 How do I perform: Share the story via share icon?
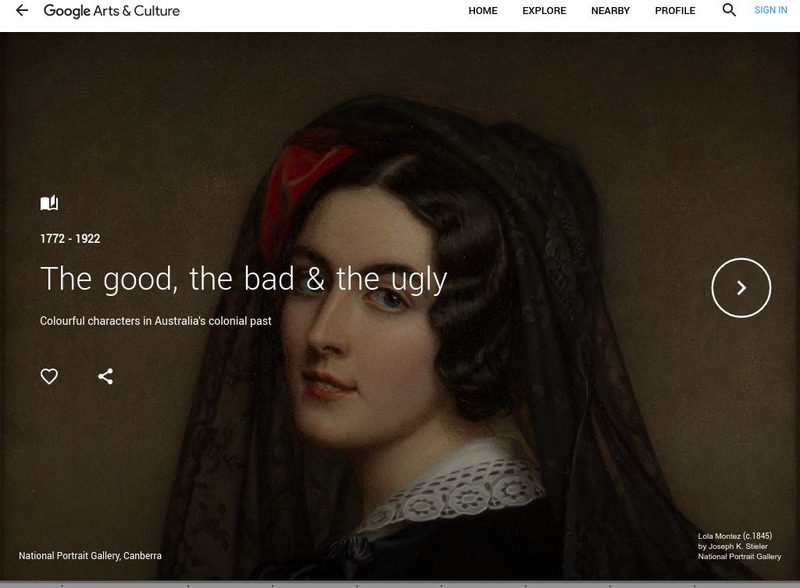click(106, 377)
